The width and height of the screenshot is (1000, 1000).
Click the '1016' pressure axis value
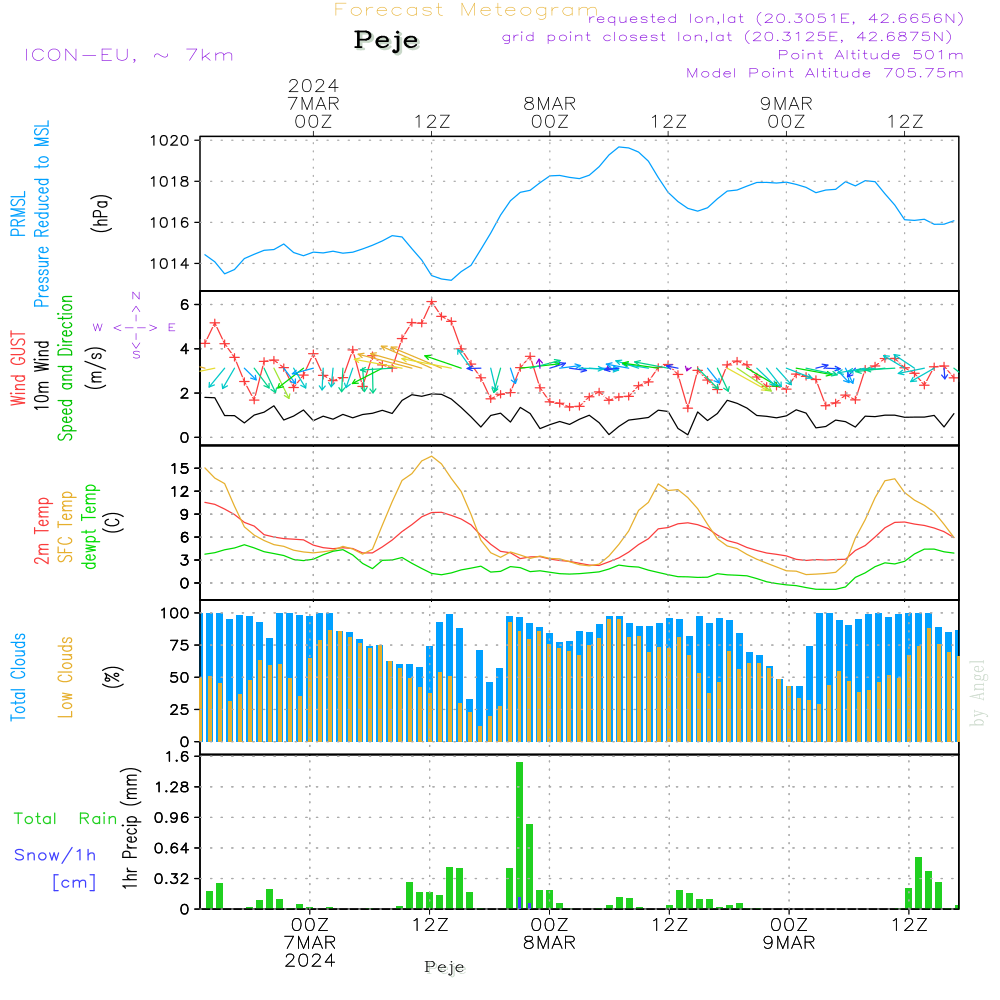click(170, 223)
